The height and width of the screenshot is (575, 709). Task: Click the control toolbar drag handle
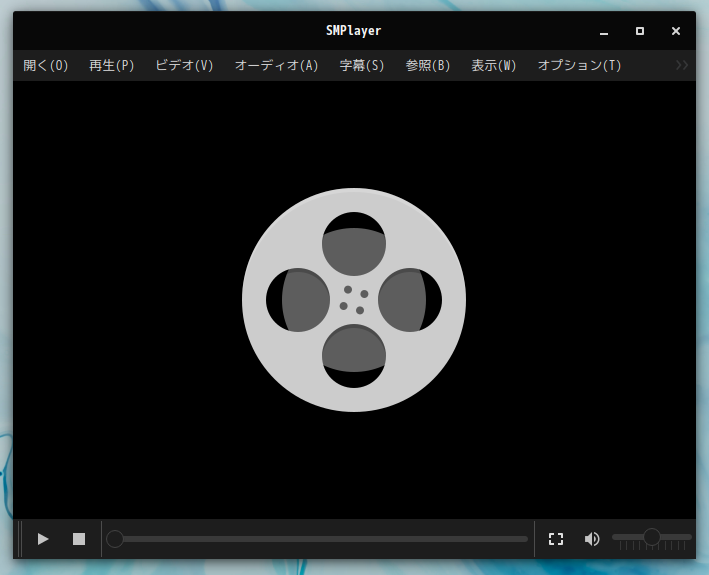pyautogui.click(x=19, y=539)
